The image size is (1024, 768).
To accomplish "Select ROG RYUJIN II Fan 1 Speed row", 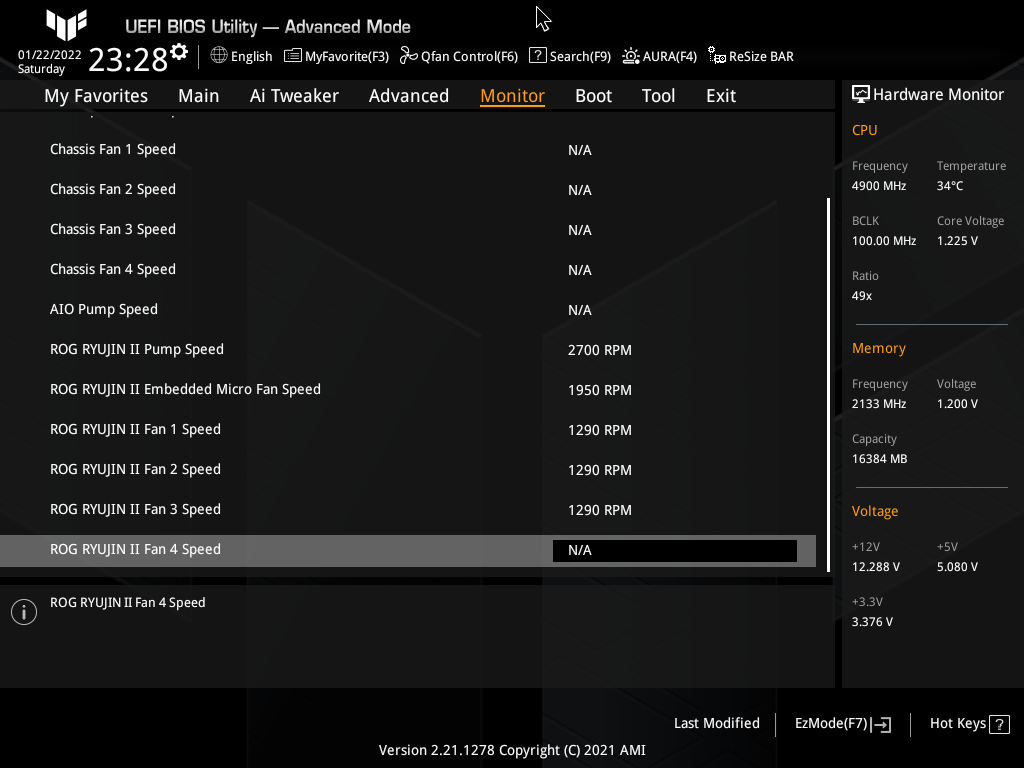I will 408,430.
